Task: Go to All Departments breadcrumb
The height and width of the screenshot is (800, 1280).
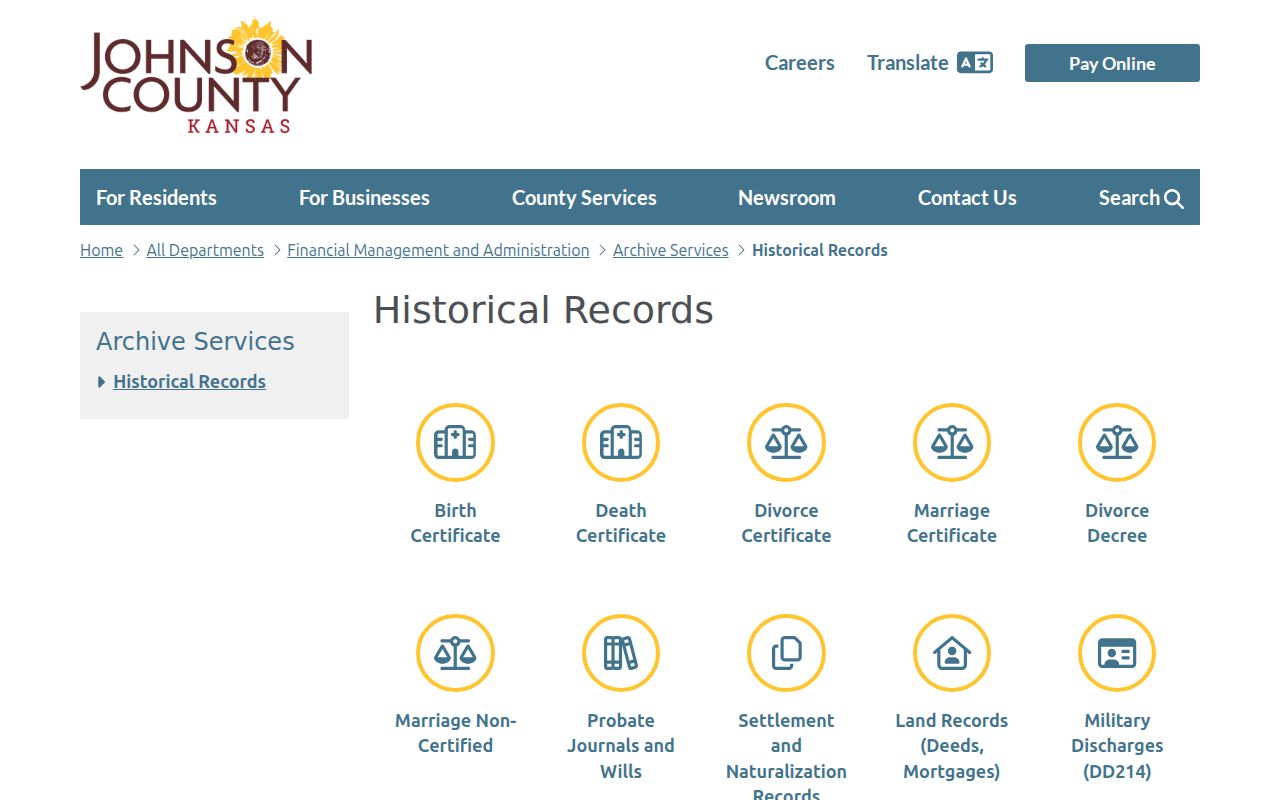Action: coord(205,250)
